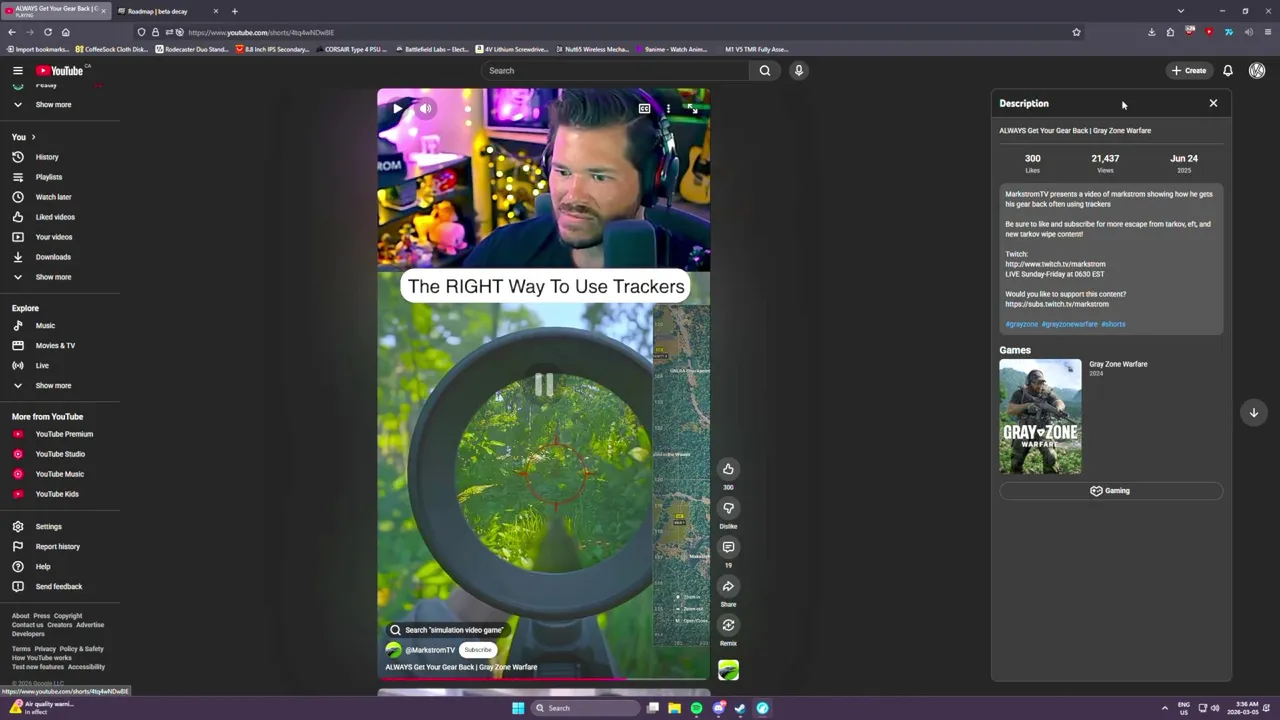
Task: Open the You section chevron
Action: (33, 137)
